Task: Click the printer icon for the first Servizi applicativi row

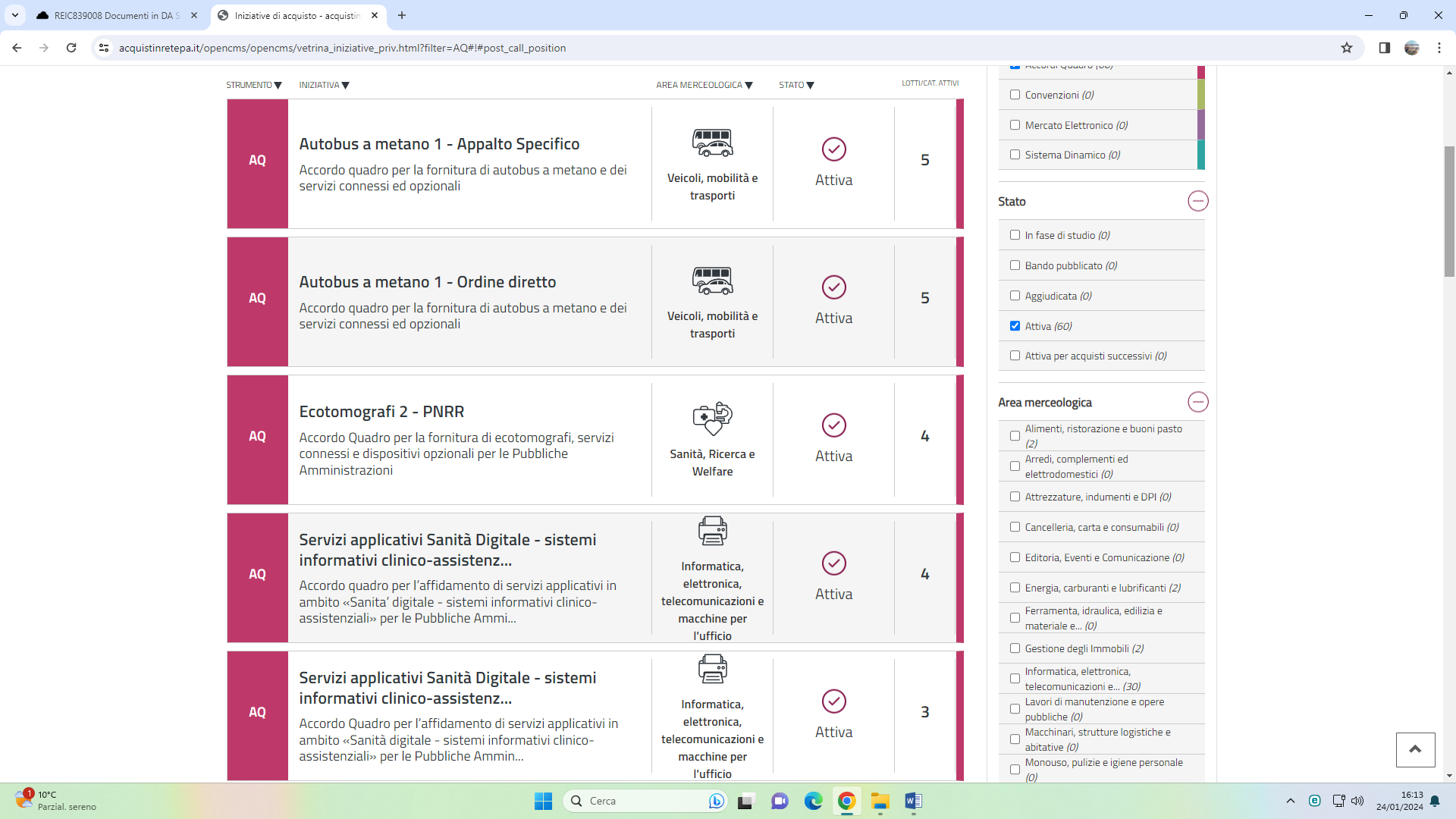Action: coord(712,531)
